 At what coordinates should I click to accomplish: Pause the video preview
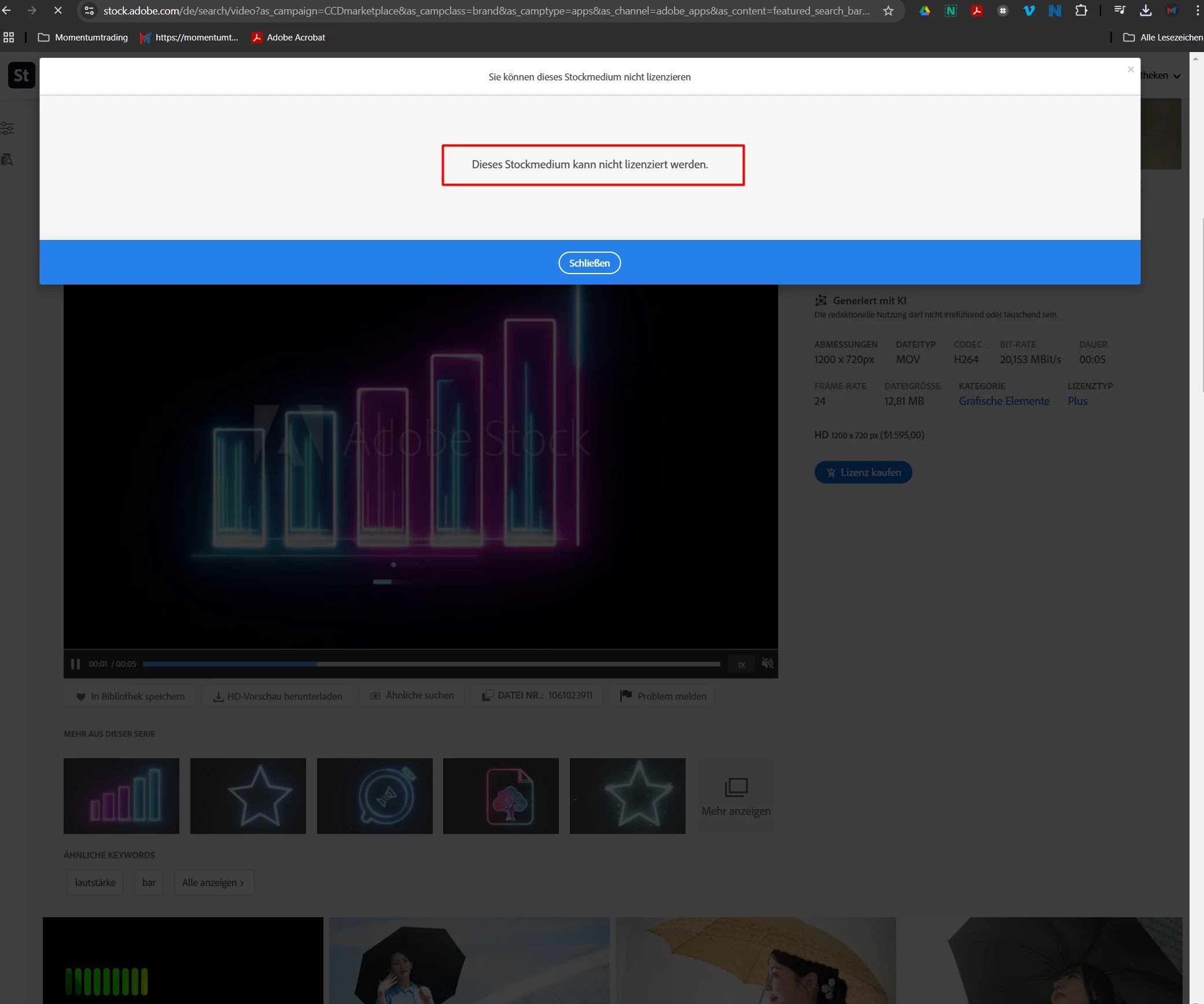pyautogui.click(x=75, y=664)
